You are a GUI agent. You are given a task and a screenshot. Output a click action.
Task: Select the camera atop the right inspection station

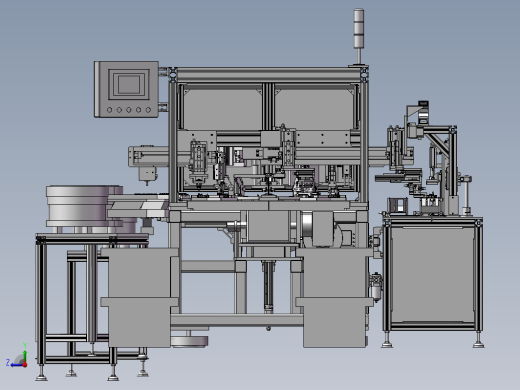(x=423, y=113)
